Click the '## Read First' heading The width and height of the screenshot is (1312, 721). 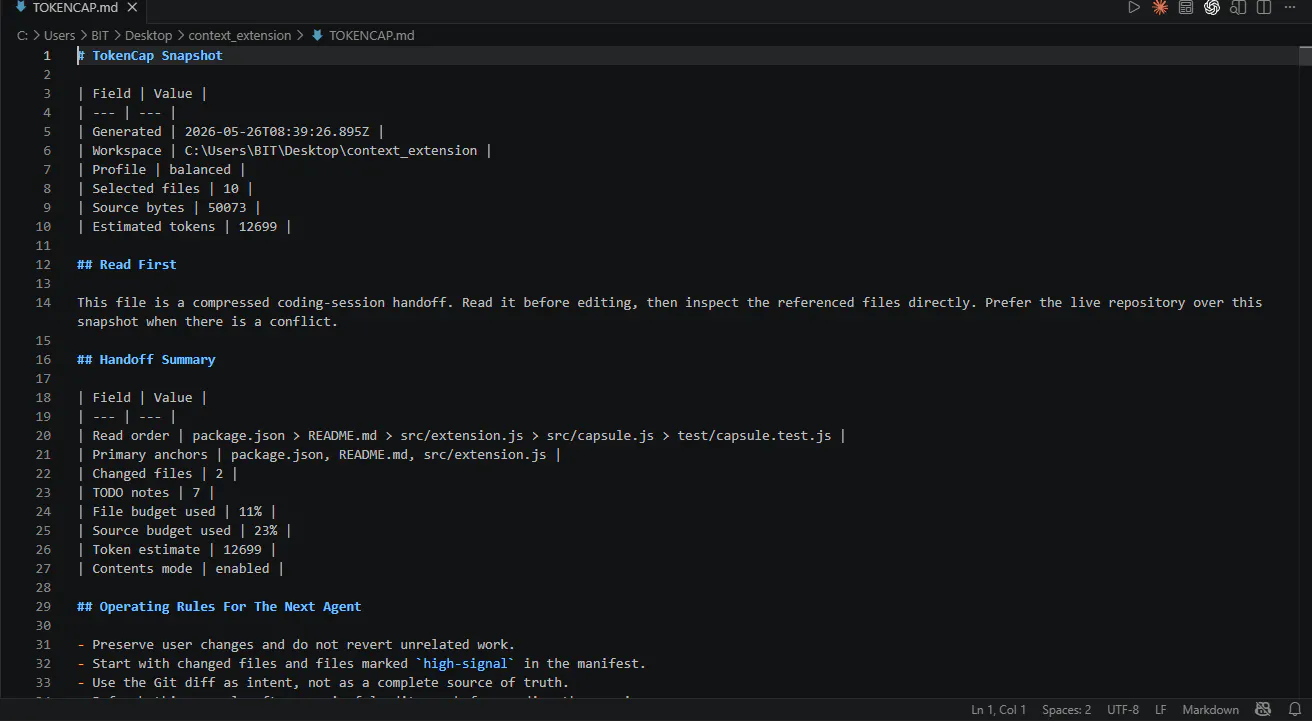(127, 265)
